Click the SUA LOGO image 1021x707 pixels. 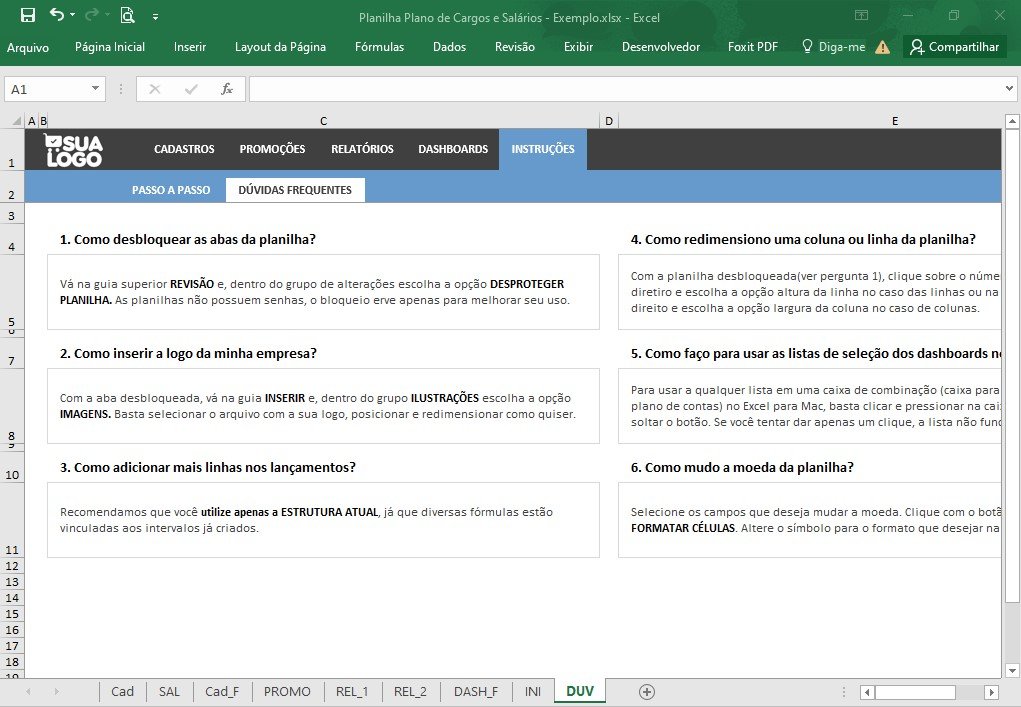tap(74, 150)
